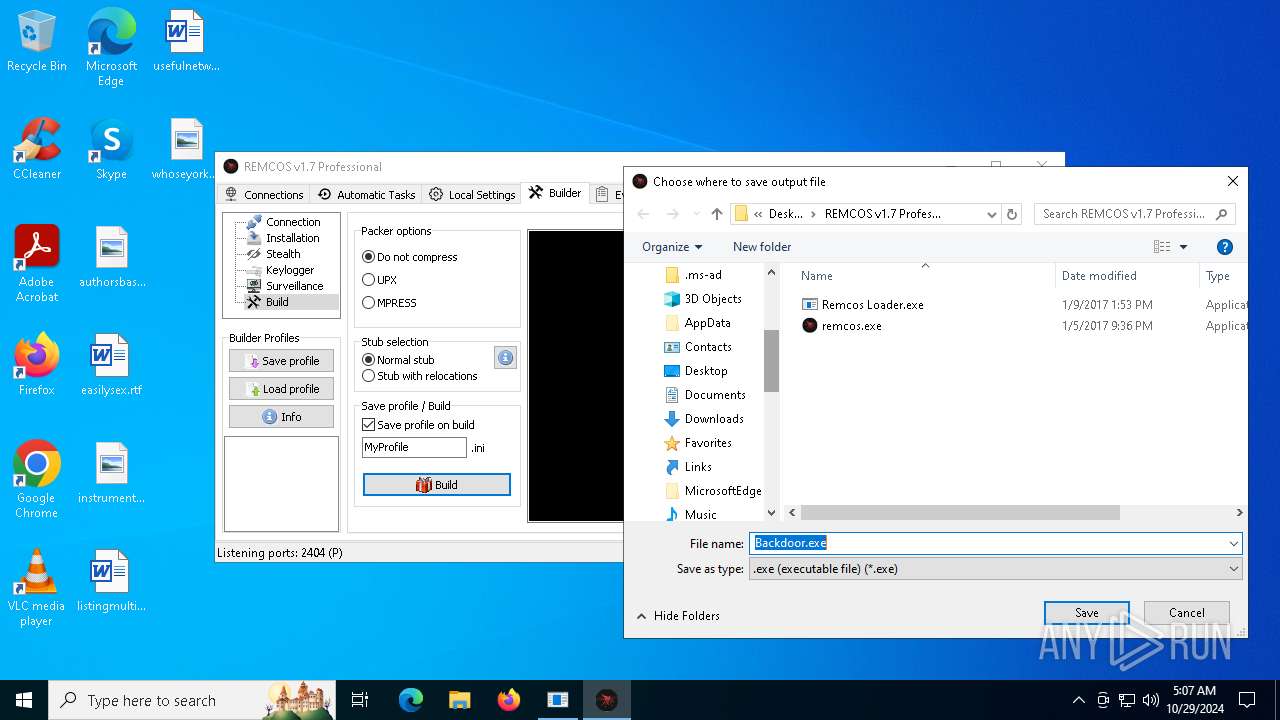Viewport: 1280px width, 720px height.
Task: Toggle Save profile on build checkbox
Action: [418, 425]
